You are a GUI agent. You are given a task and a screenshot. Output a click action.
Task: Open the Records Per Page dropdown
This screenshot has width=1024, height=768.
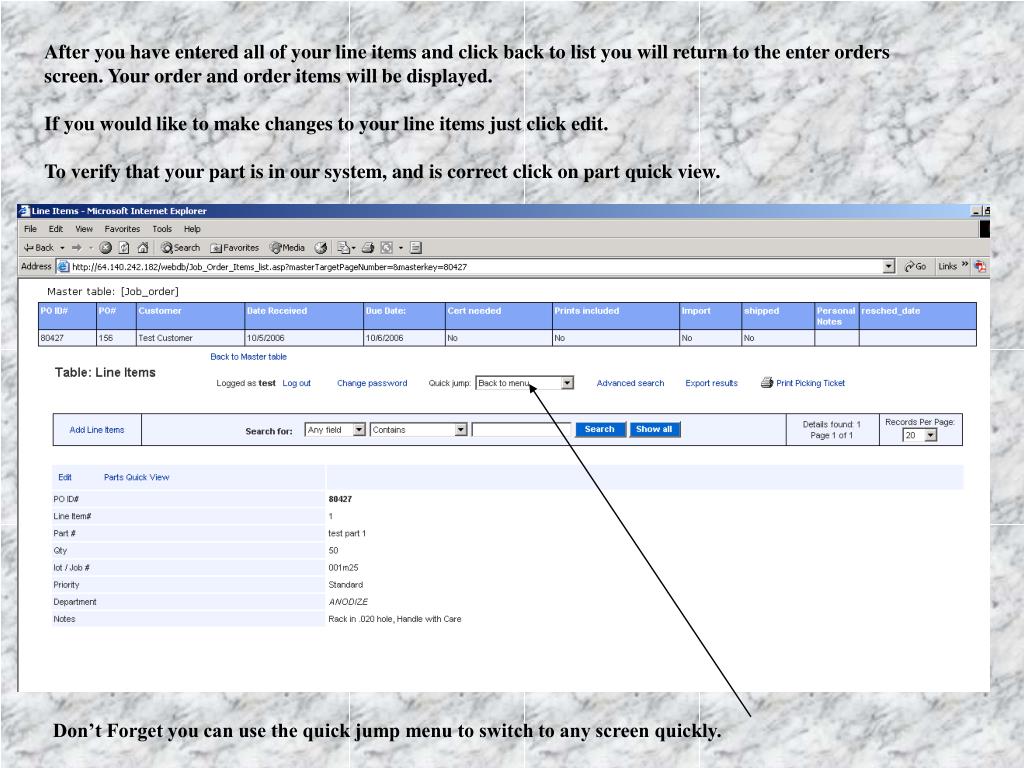920,435
